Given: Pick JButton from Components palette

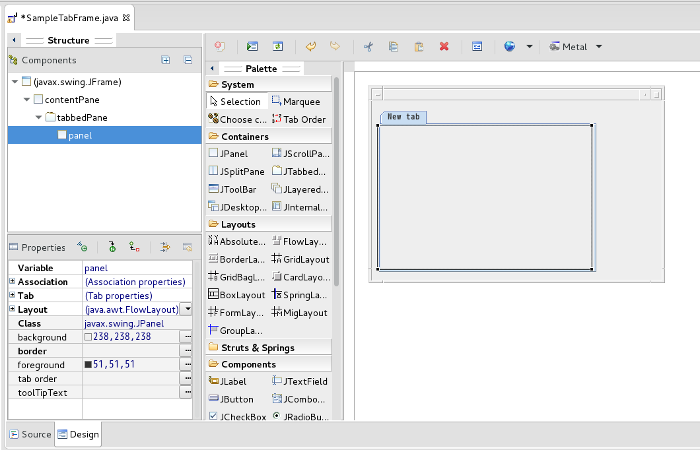Looking at the screenshot, I should [231, 400].
